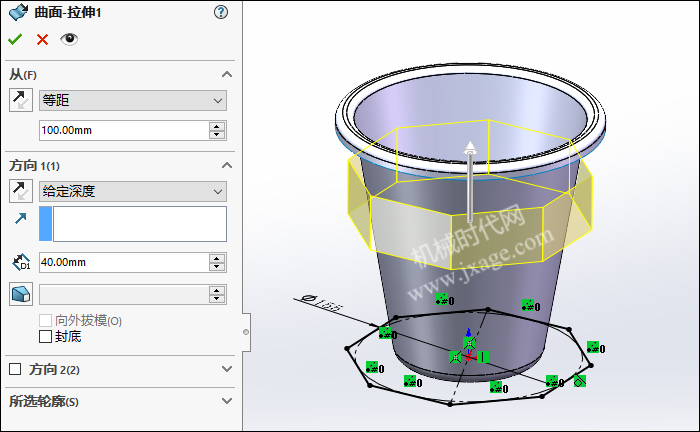
Task: Toggle the 向外拔模 checkbox
Action: point(46,320)
